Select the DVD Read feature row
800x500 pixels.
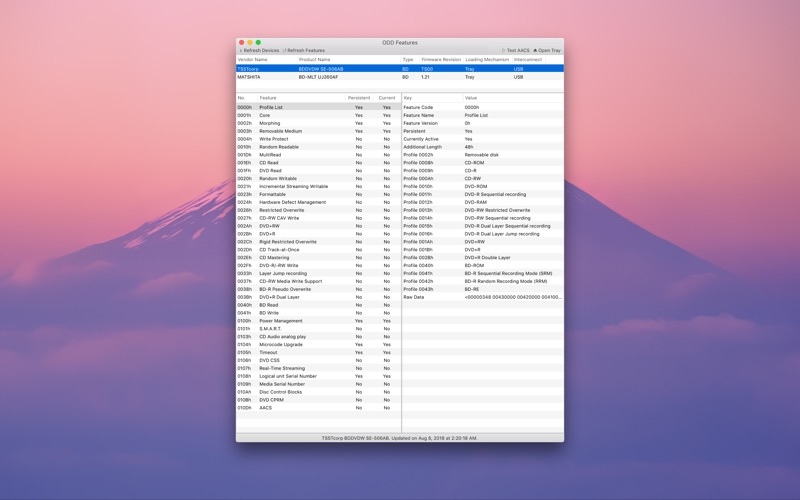318,170
